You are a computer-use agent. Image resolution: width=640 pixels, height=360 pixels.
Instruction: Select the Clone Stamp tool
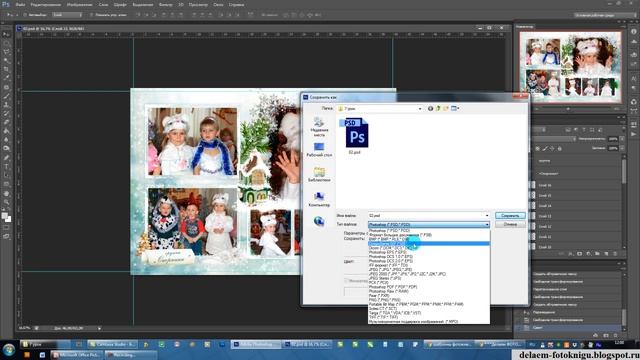click(x=6, y=105)
